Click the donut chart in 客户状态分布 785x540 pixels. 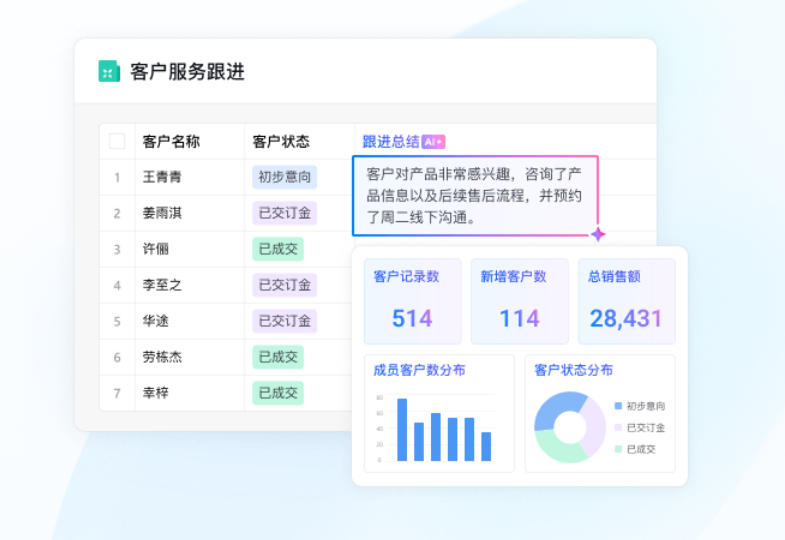click(x=570, y=427)
